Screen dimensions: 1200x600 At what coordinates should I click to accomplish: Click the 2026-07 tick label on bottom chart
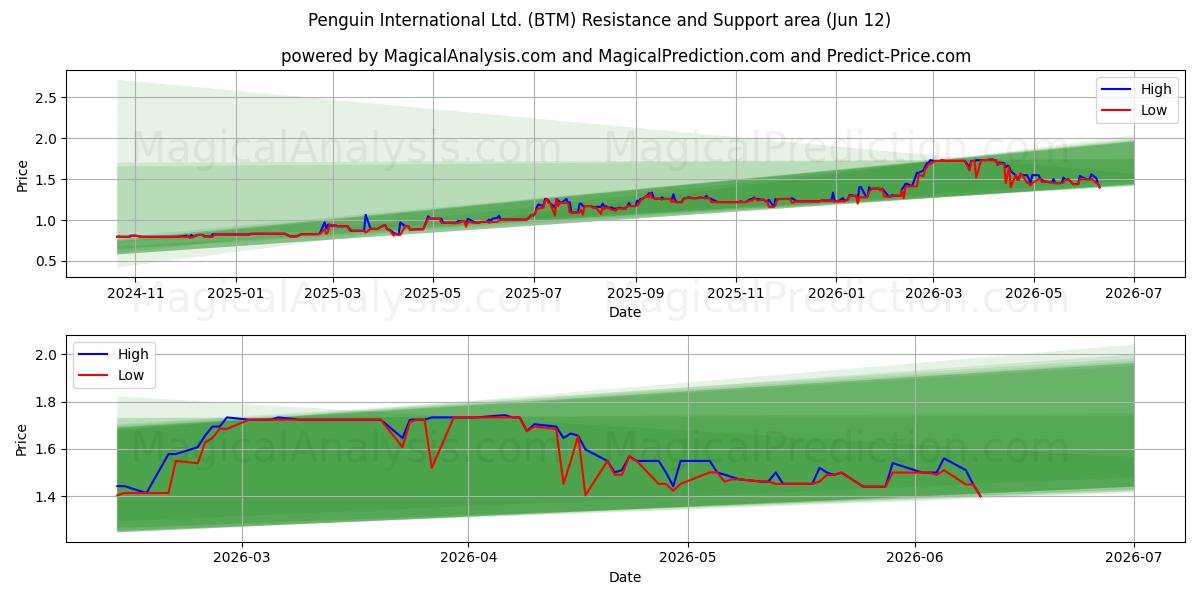pos(1134,559)
